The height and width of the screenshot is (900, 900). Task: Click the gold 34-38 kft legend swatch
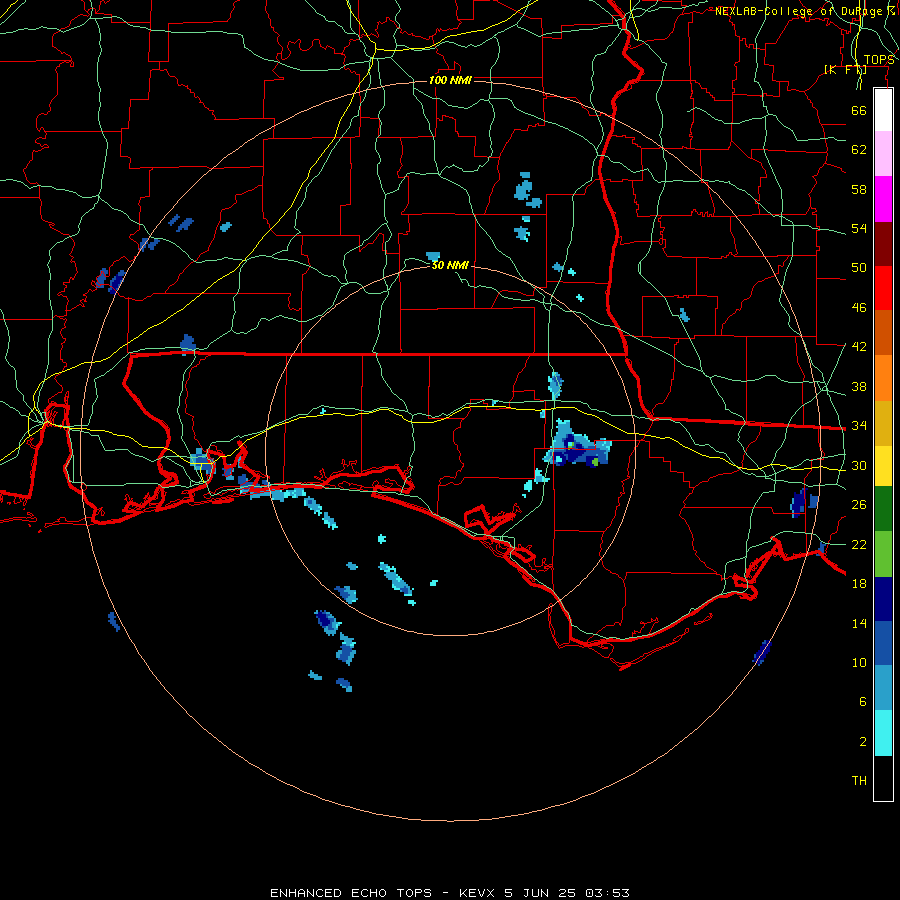(x=883, y=423)
